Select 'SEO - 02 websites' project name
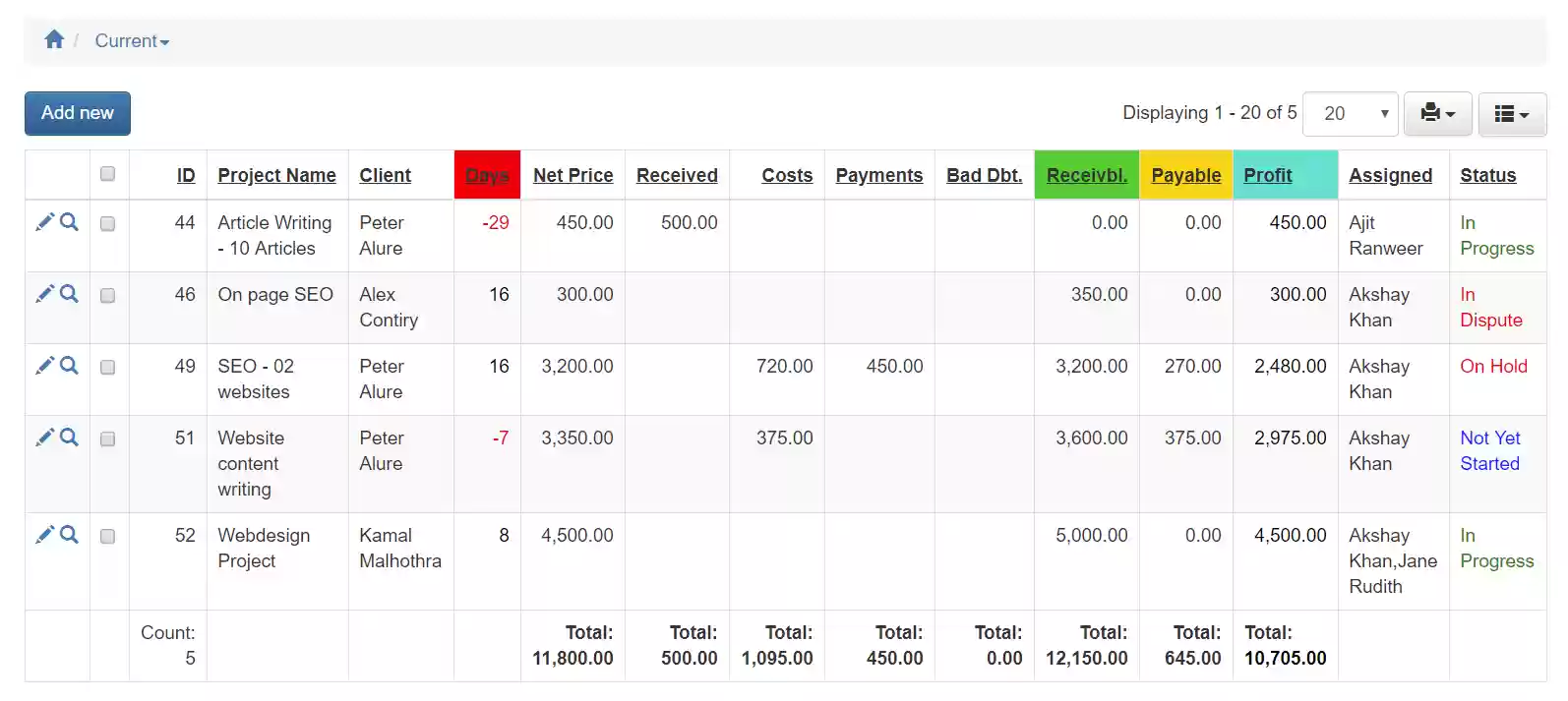 pos(256,379)
